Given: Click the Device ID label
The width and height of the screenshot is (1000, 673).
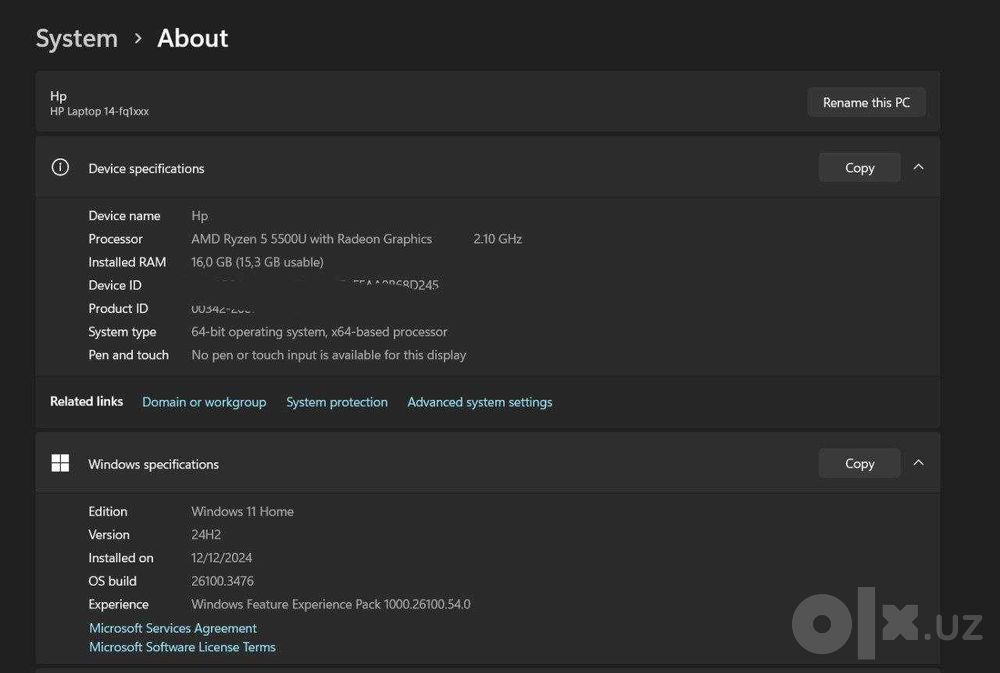Looking at the screenshot, I should [115, 285].
